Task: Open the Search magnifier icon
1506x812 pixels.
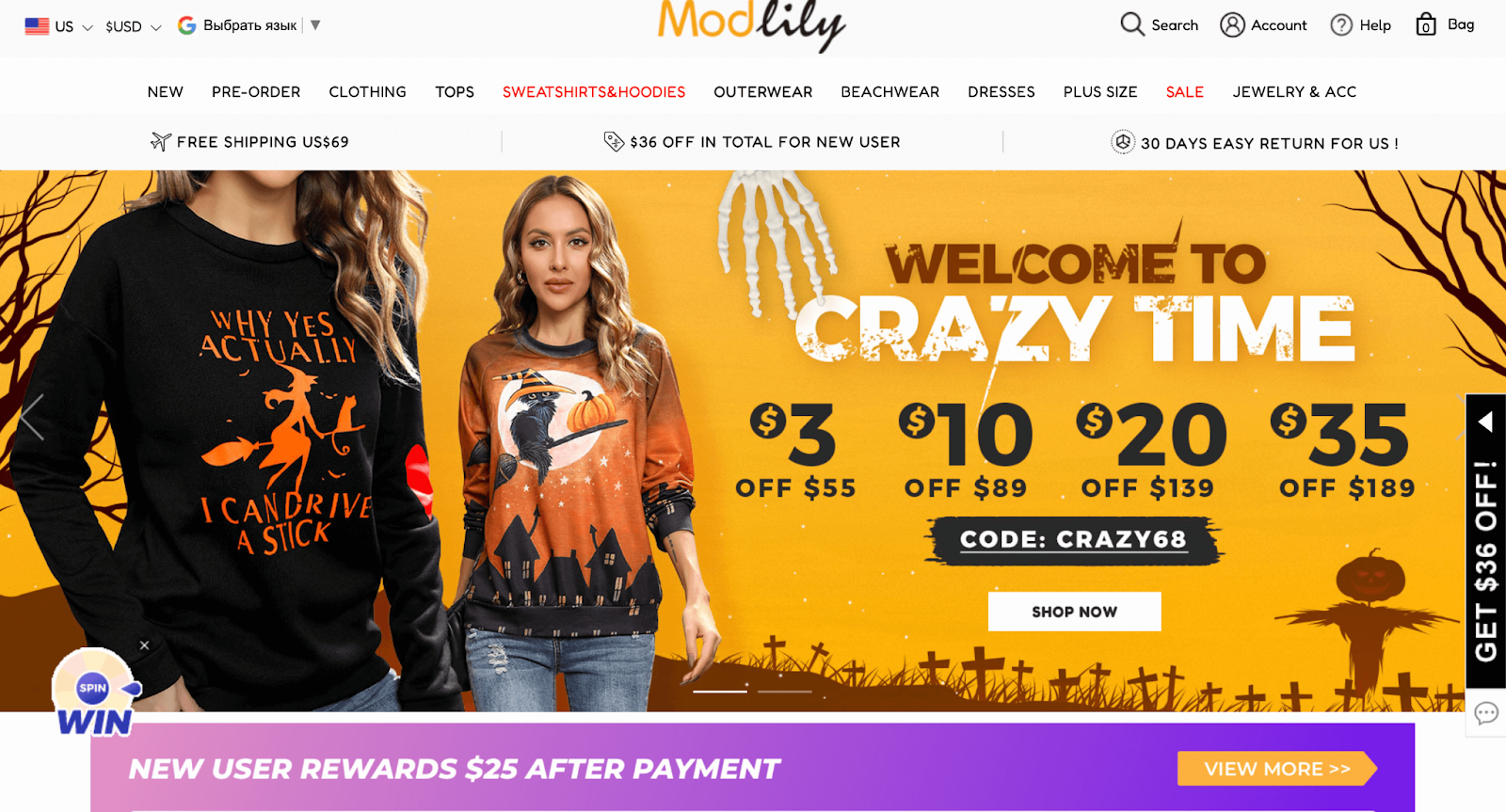Action: point(1131,24)
